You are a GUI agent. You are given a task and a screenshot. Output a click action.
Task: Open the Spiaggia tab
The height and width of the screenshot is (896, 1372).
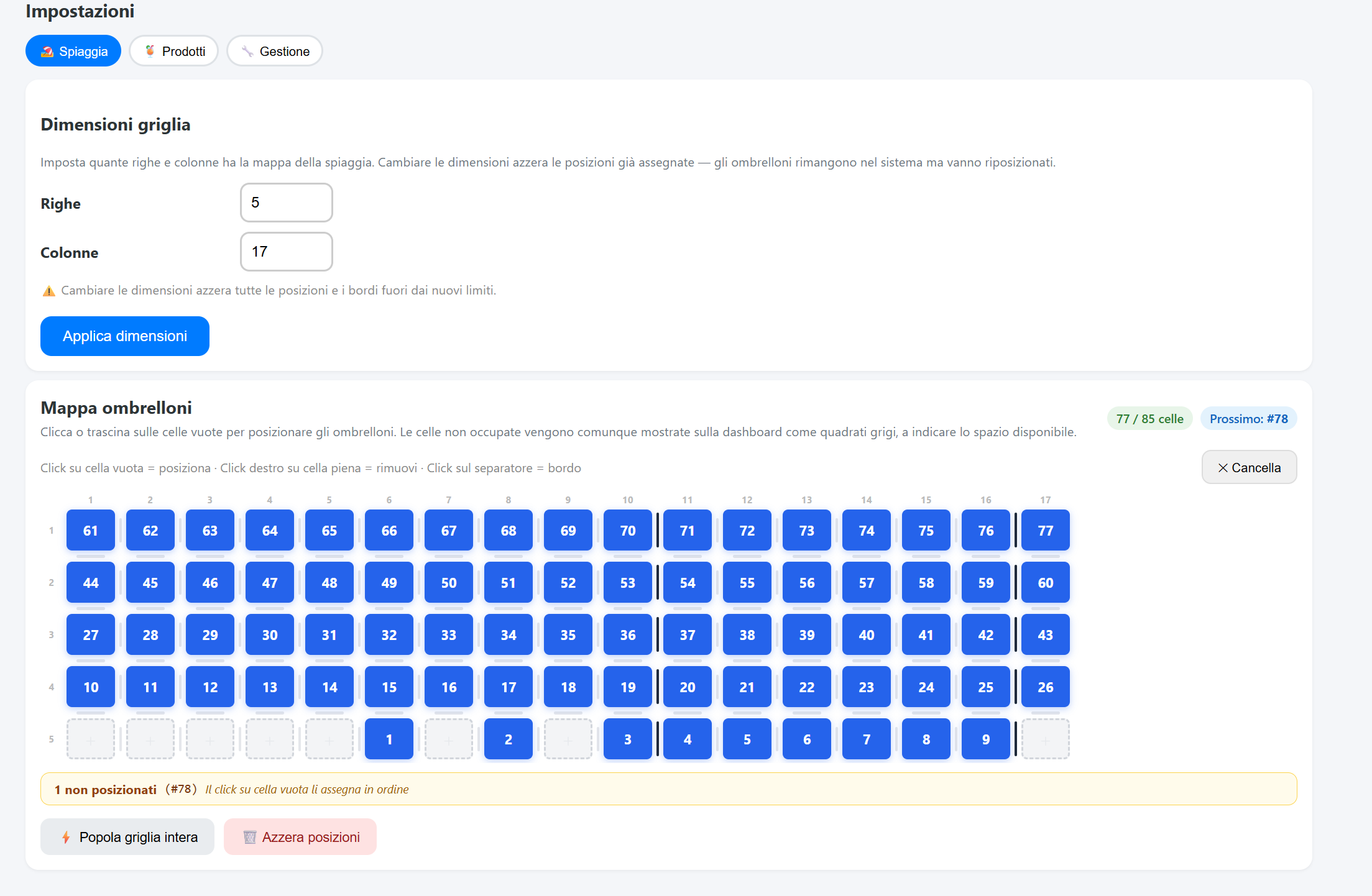click(x=73, y=51)
